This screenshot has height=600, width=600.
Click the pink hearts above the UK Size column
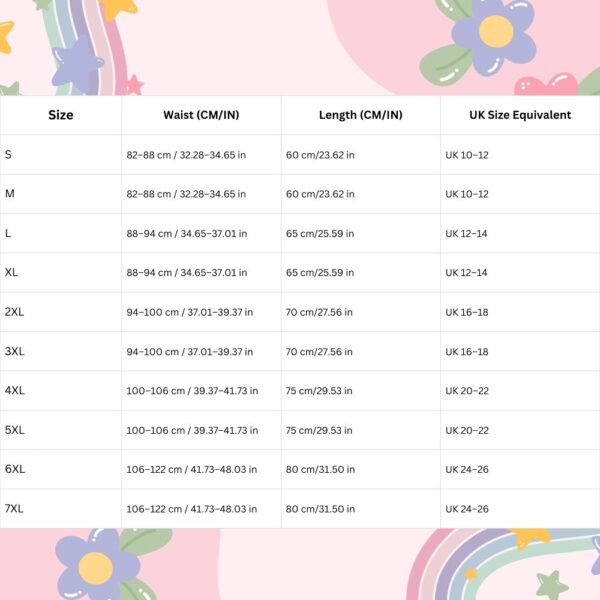click(548, 85)
